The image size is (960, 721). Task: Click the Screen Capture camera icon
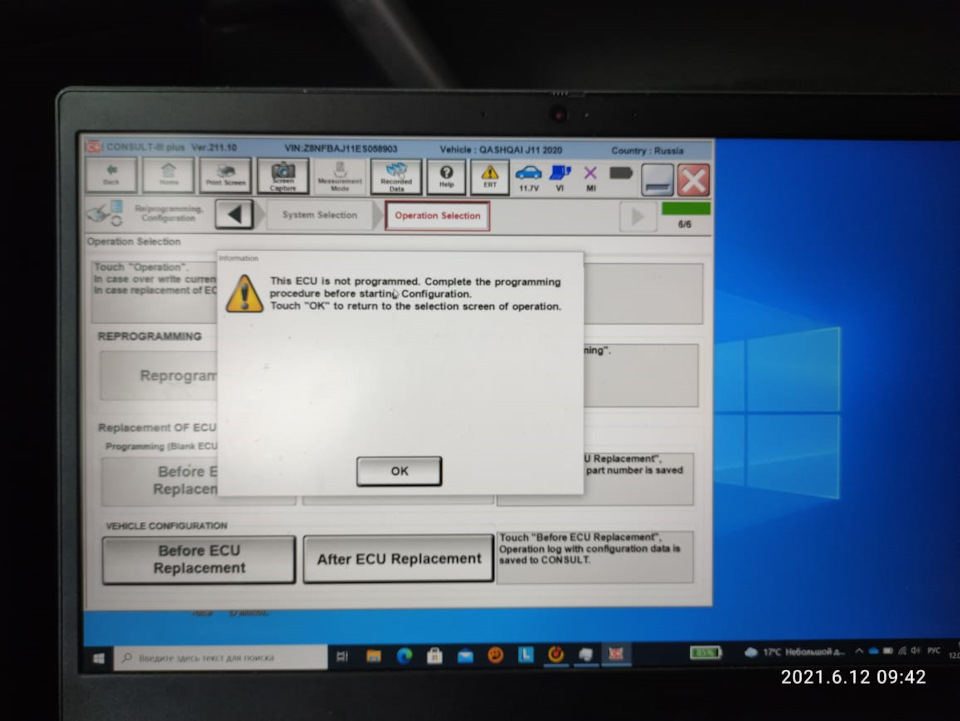point(282,176)
